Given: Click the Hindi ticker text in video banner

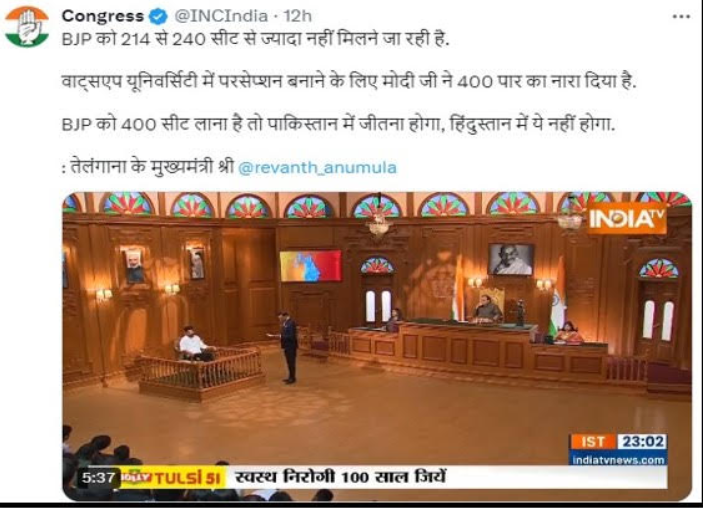Looking at the screenshot, I should coord(341,477).
